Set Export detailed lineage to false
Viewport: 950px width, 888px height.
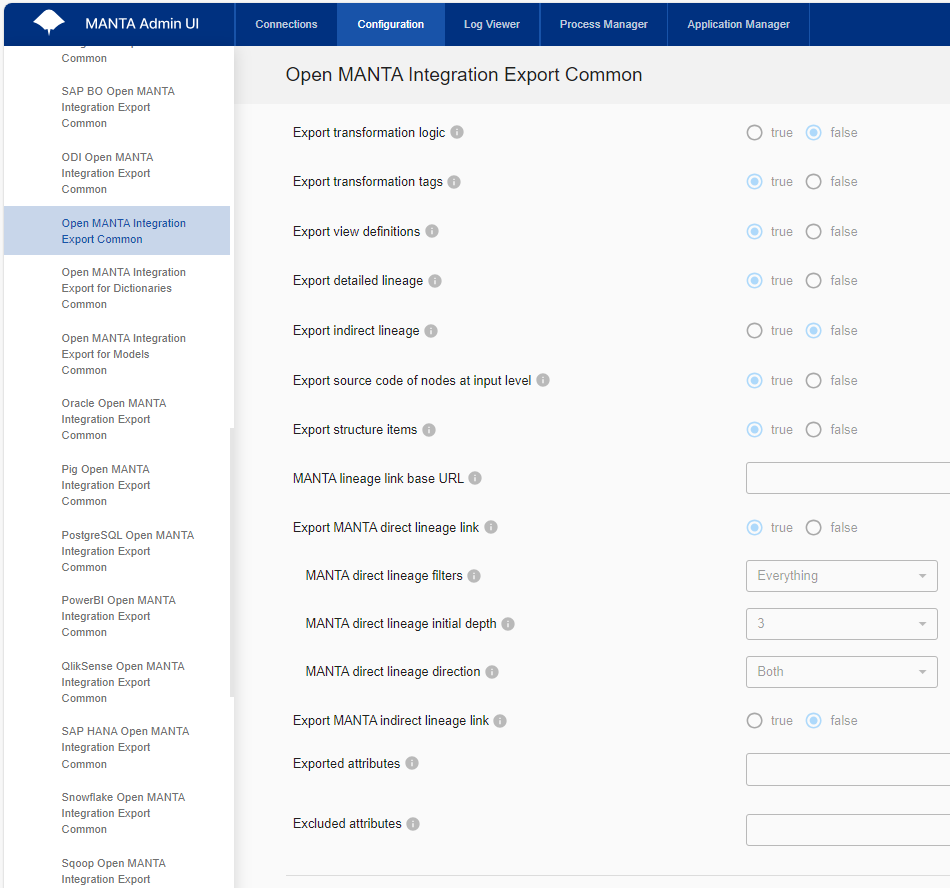pos(813,280)
